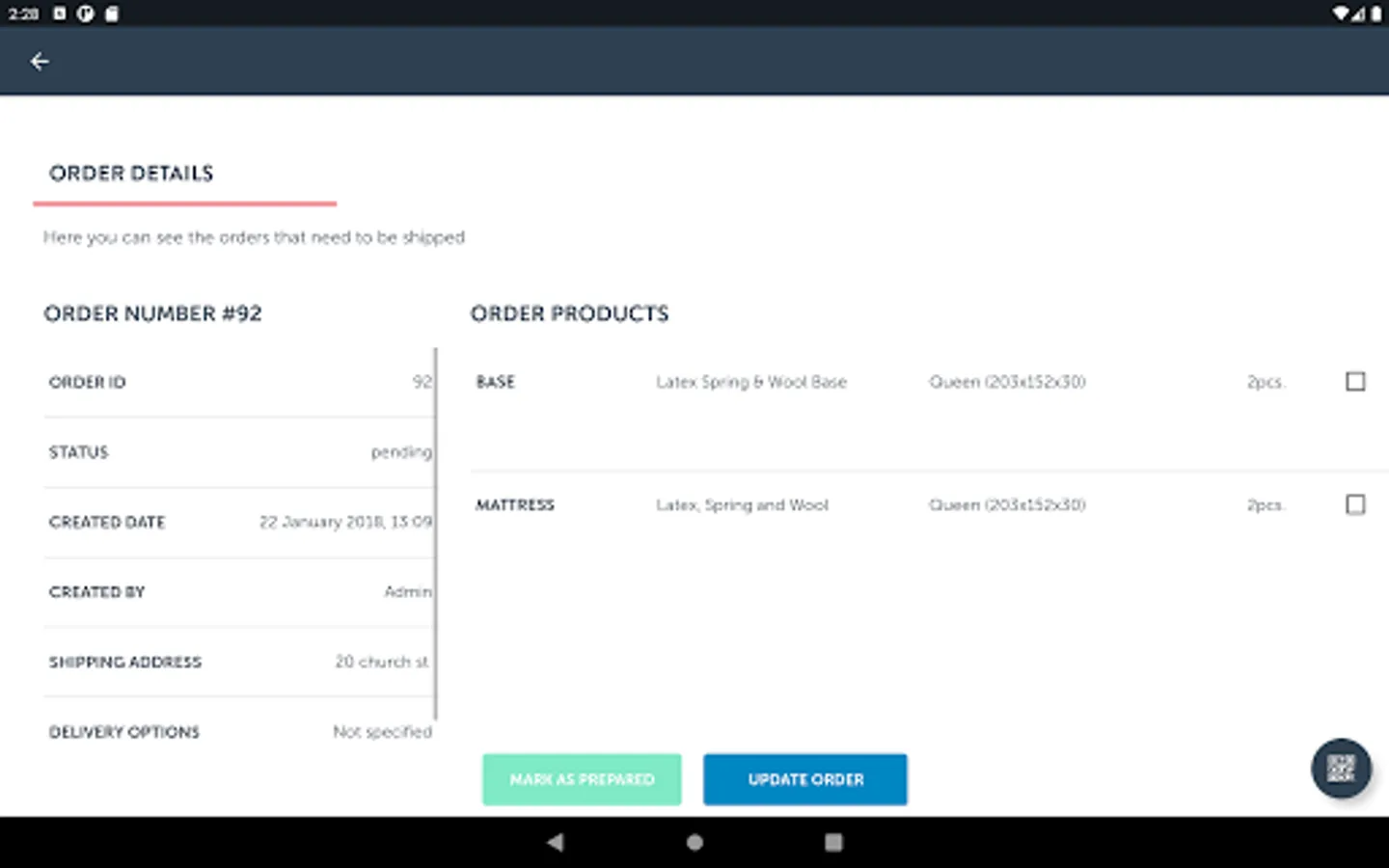This screenshot has height=868, width=1389.
Task: Open the QR code scanner button
Action: (1341, 768)
